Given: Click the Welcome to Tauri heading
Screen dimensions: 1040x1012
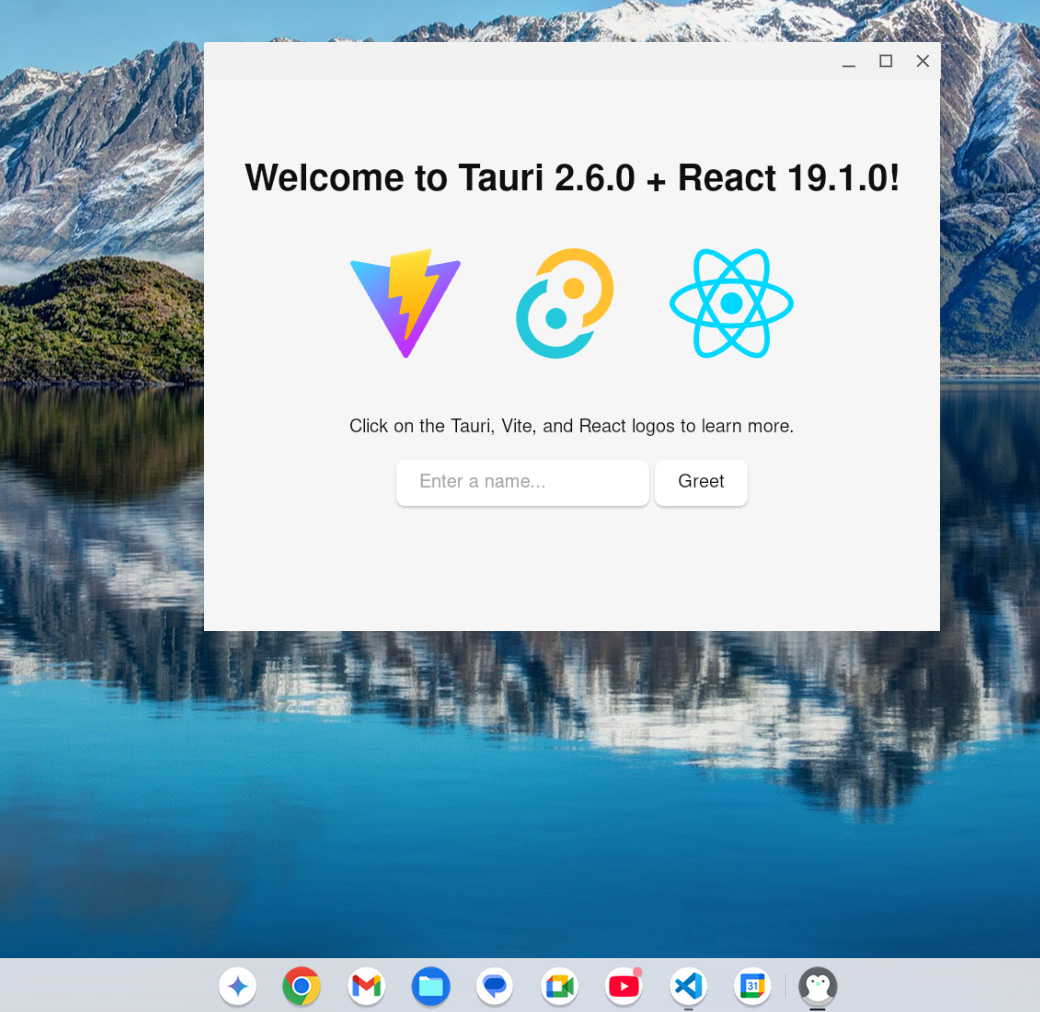Looking at the screenshot, I should (x=571, y=177).
